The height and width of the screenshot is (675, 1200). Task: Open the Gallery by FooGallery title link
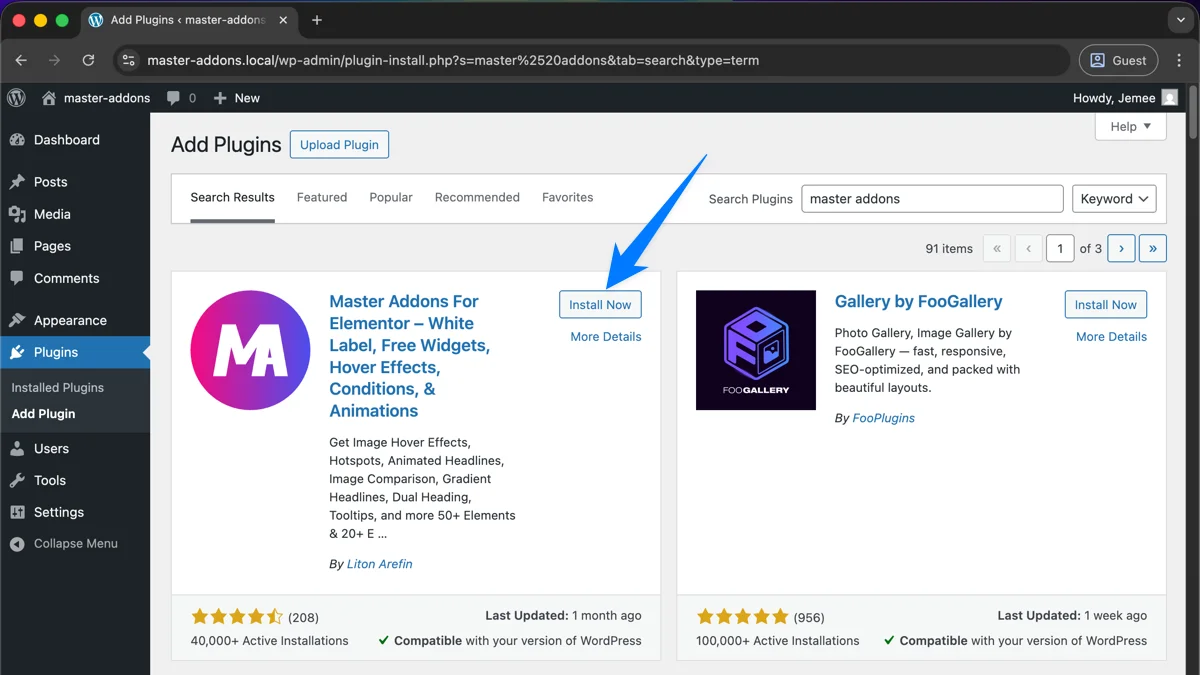coord(918,301)
